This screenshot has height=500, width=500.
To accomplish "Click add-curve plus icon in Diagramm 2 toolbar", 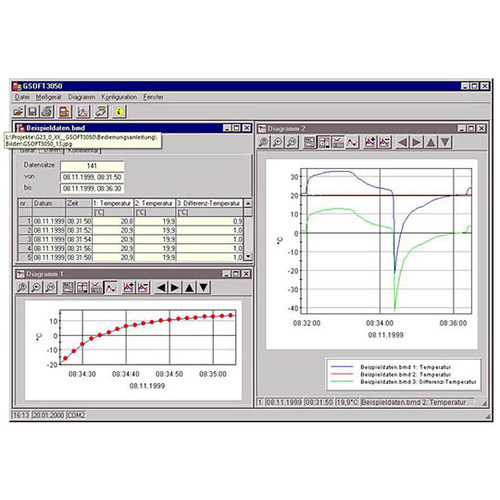I will pyautogui.click(x=370, y=142).
